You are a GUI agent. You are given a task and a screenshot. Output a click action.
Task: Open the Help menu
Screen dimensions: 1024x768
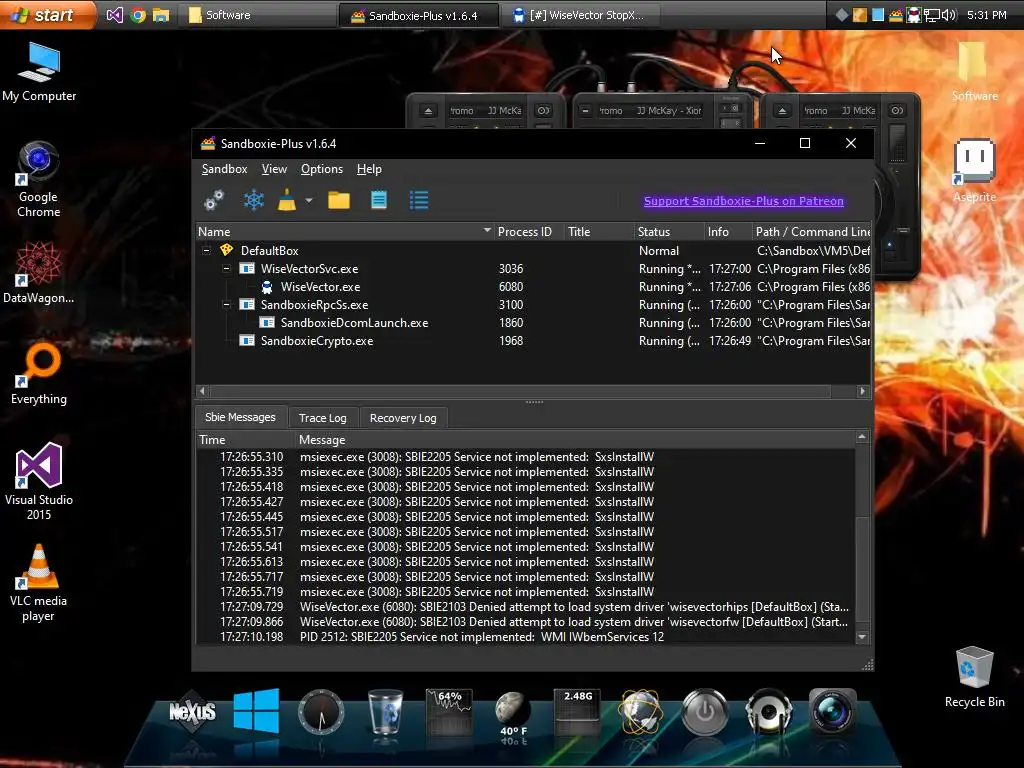[x=369, y=169]
